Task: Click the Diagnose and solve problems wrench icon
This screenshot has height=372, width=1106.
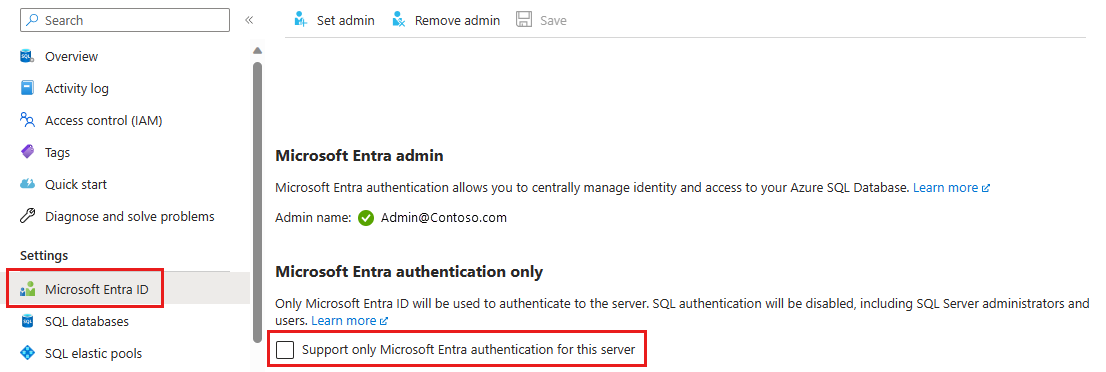Action: point(27,216)
